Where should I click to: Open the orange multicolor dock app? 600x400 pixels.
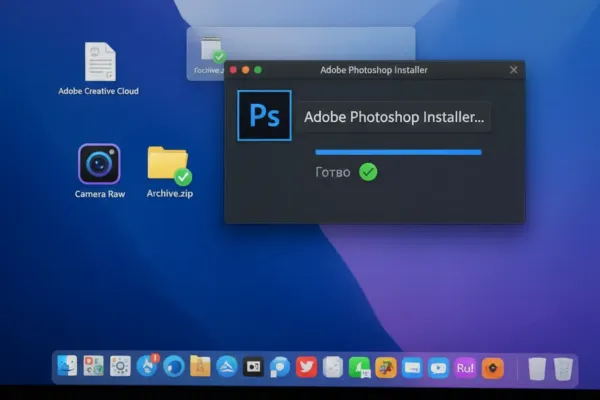coord(386,368)
